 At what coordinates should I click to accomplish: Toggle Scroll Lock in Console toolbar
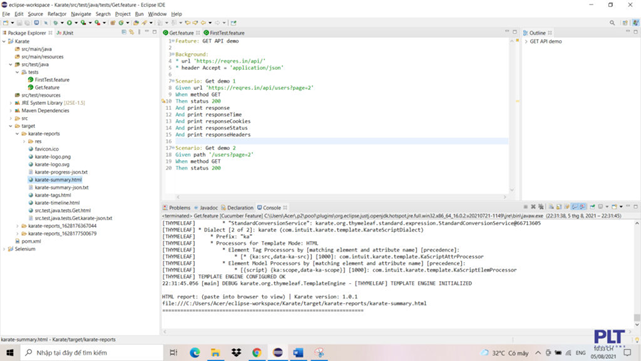[x=559, y=207]
